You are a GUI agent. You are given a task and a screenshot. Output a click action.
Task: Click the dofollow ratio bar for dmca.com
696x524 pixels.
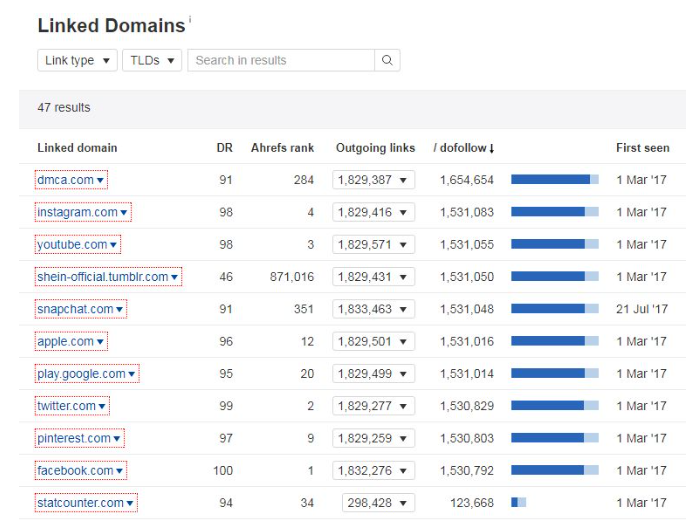coord(554,180)
